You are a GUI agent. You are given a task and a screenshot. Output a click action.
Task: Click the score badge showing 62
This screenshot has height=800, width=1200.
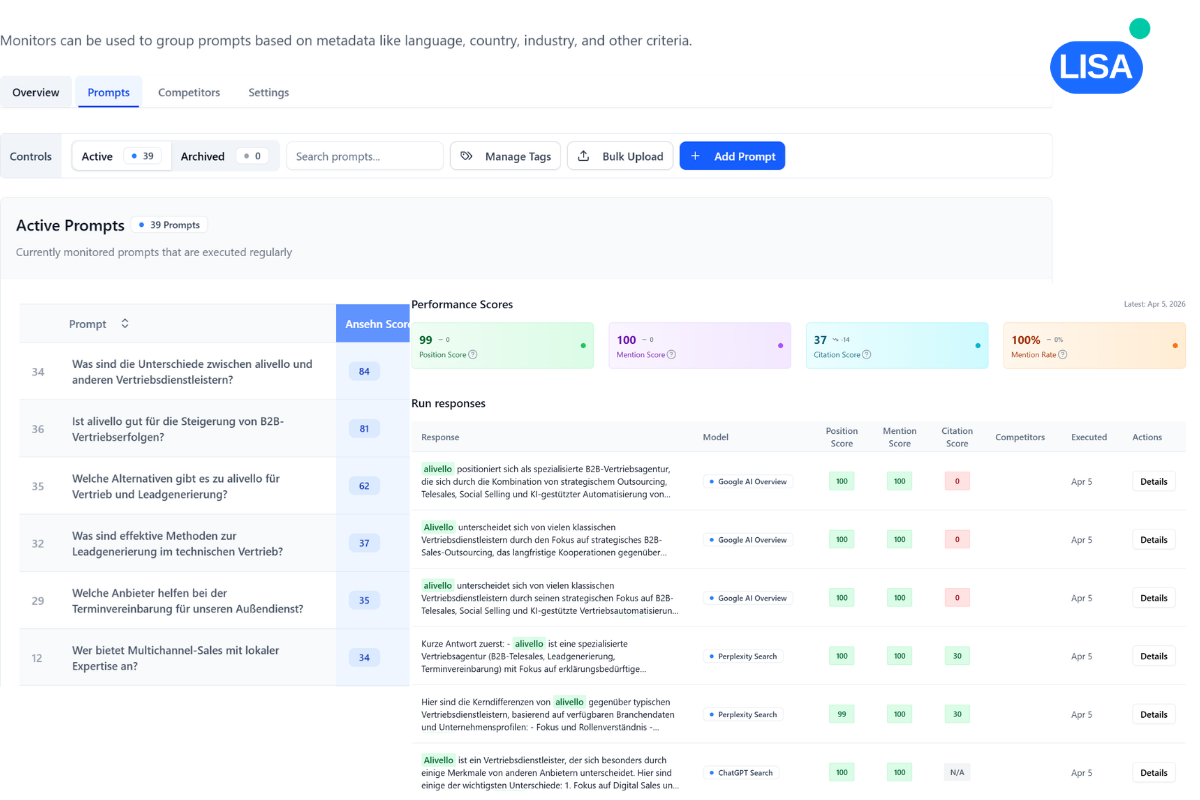[364, 486]
